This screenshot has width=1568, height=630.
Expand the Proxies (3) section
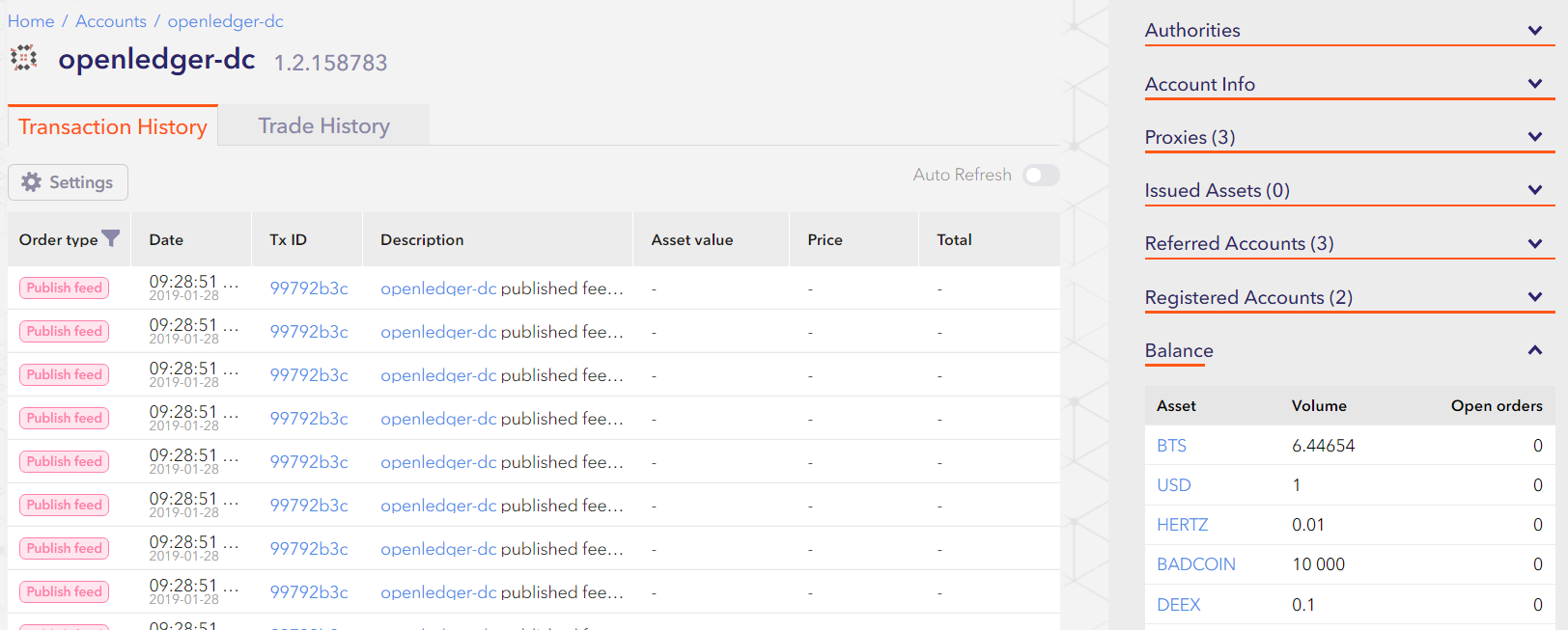[x=1350, y=138]
